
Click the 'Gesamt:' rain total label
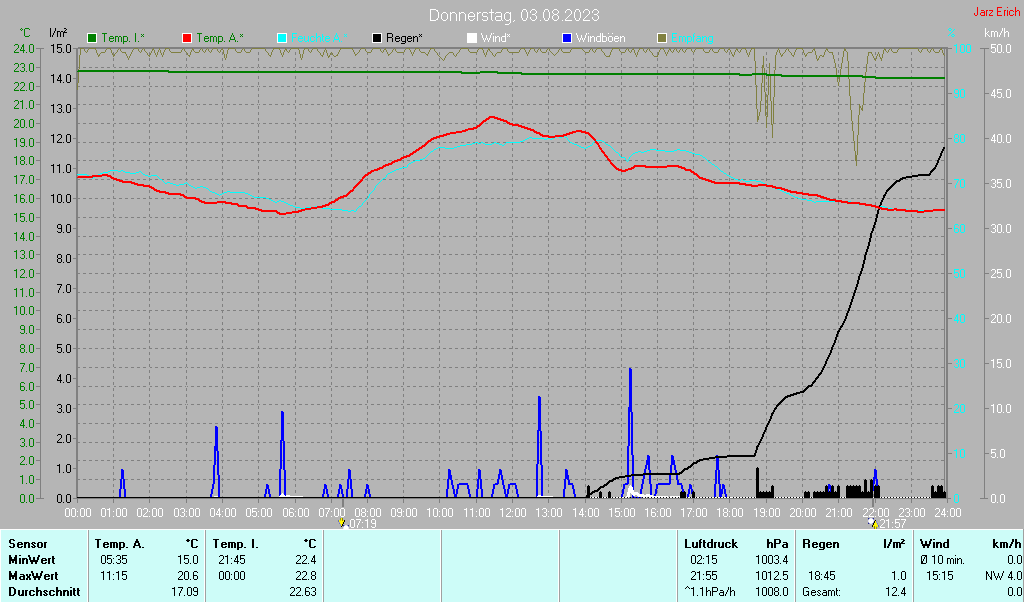[822, 592]
